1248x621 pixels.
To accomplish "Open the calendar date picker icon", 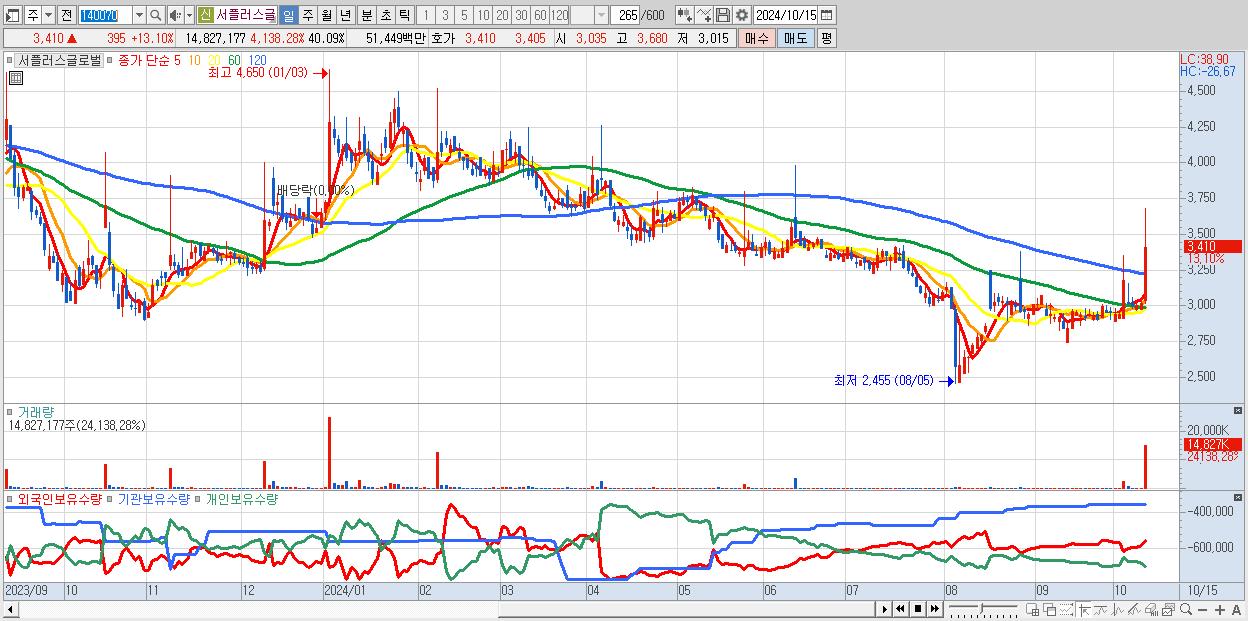I will [826, 15].
